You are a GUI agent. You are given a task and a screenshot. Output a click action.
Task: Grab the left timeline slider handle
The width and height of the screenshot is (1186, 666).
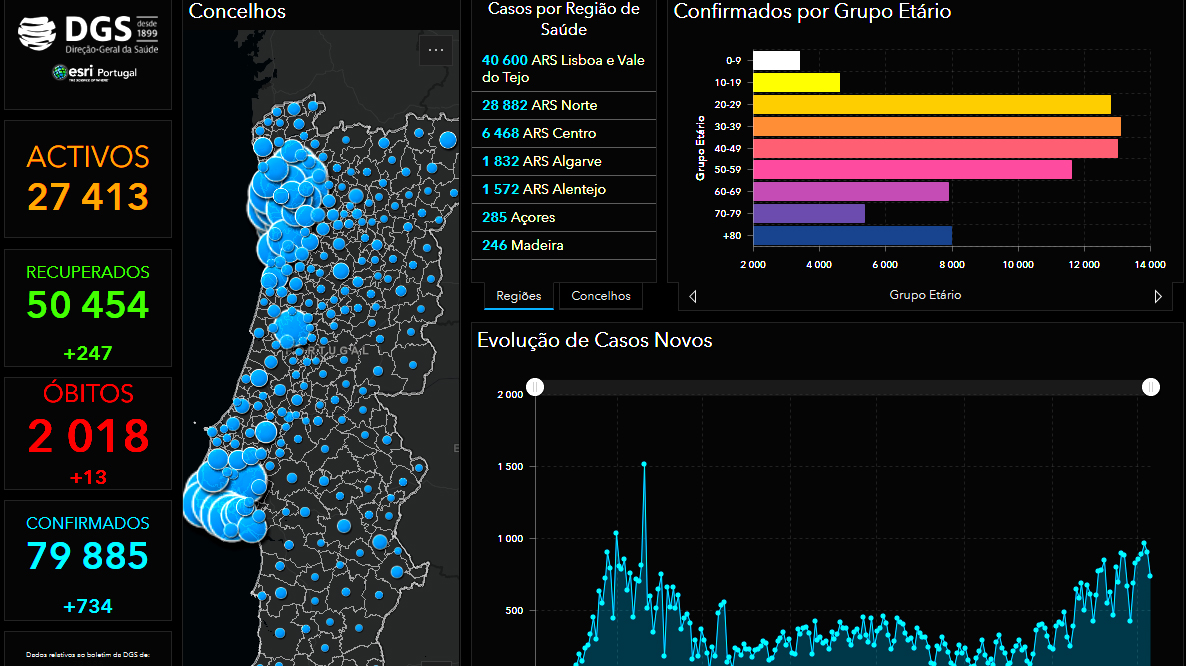click(535, 387)
